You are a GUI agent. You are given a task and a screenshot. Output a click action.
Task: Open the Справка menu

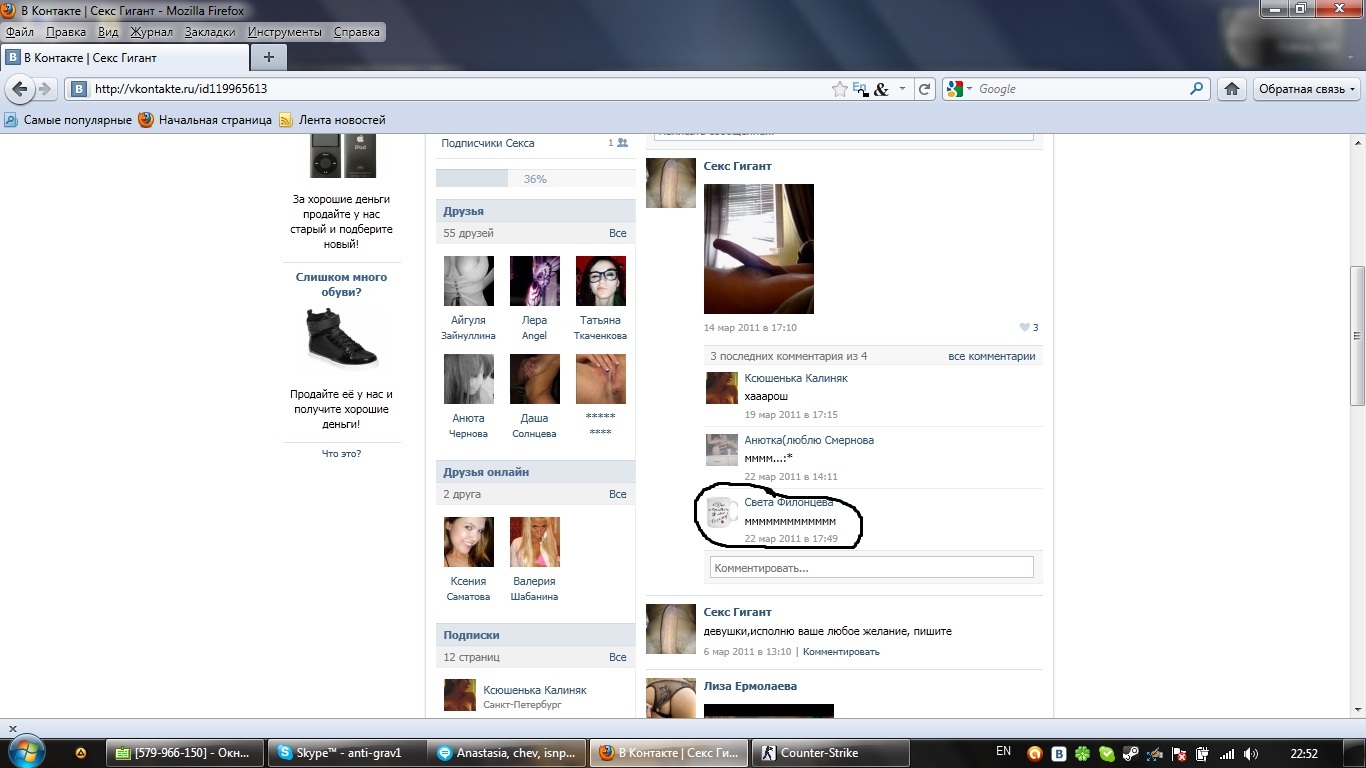click(x=357, y=32)
